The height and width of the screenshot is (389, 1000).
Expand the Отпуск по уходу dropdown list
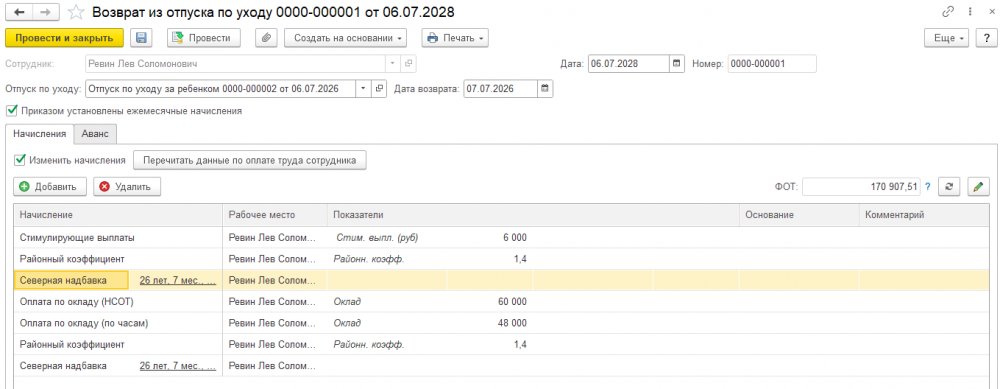tap(364, 89)
